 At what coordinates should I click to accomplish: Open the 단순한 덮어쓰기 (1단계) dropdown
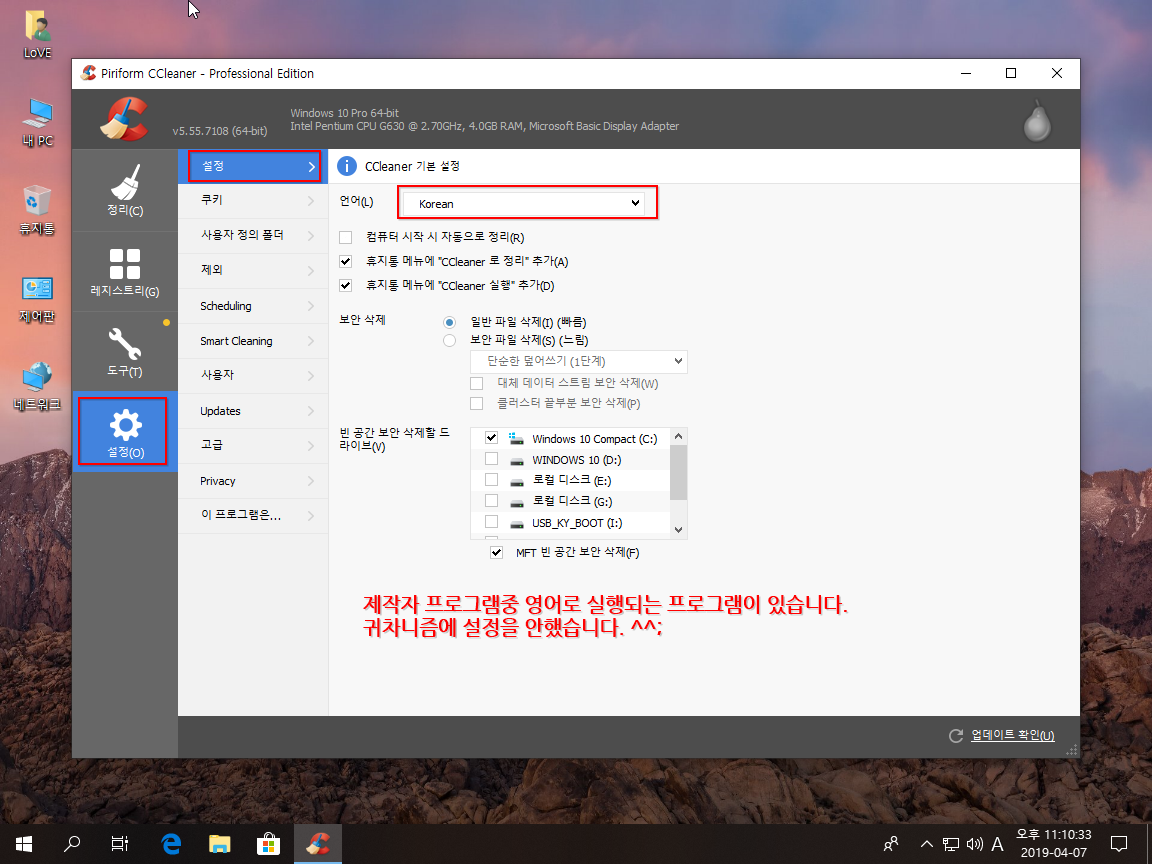point(579,361)
